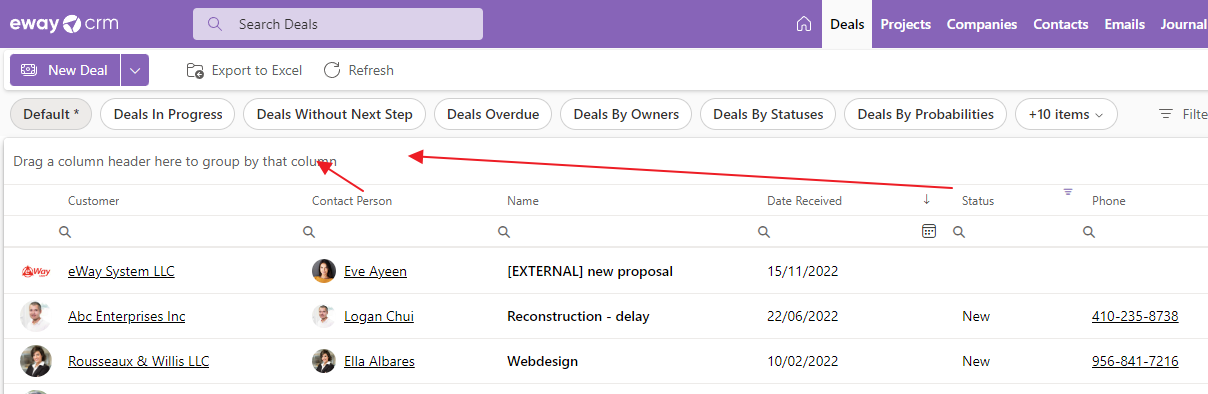Image resolution: width=1208 pixels, height=394 pixels.
Task: Open the Filter panel button
Action: tap(1182, 114)
